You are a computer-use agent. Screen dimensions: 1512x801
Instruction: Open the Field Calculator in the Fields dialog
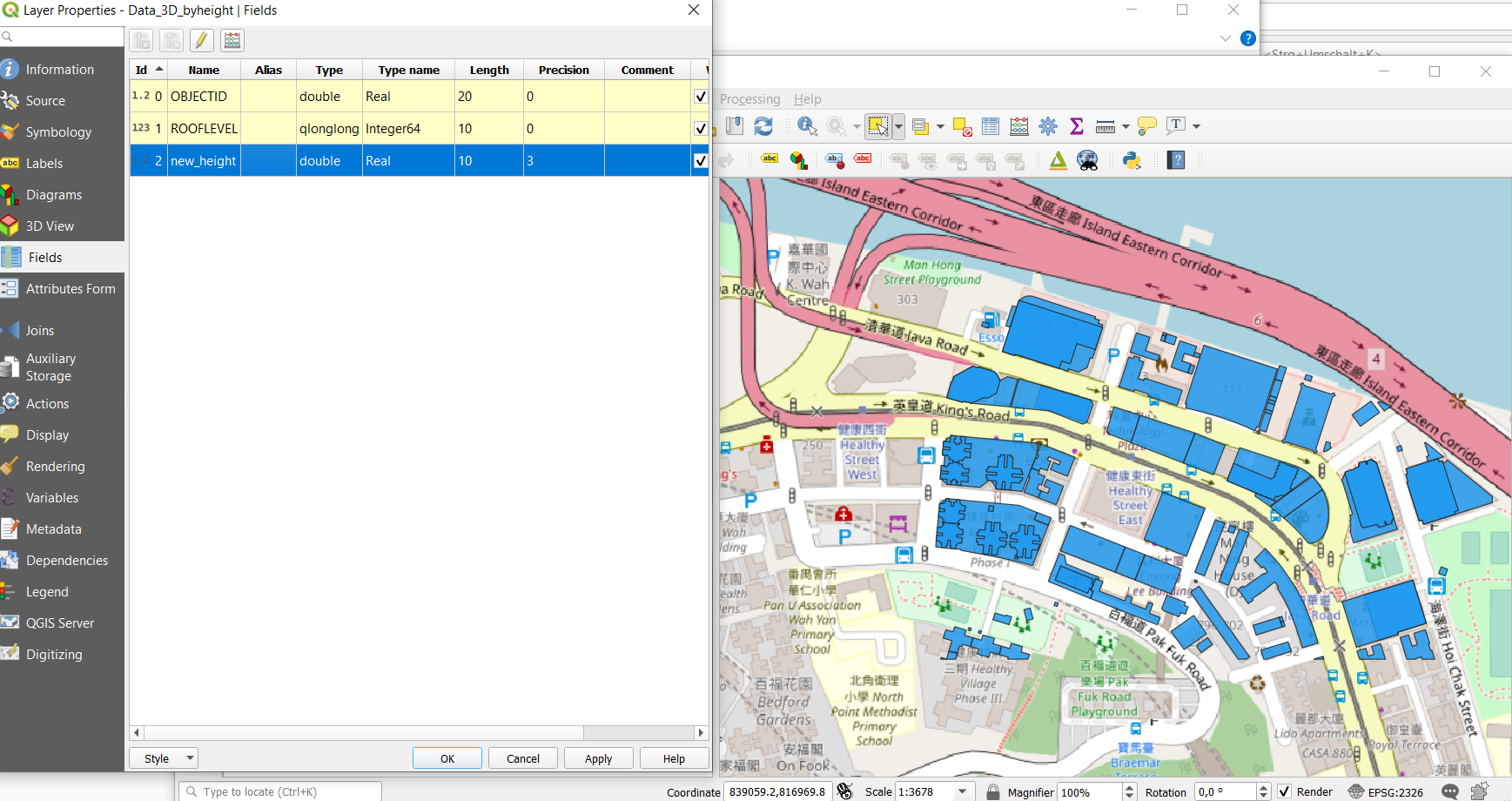pos(232,40)
